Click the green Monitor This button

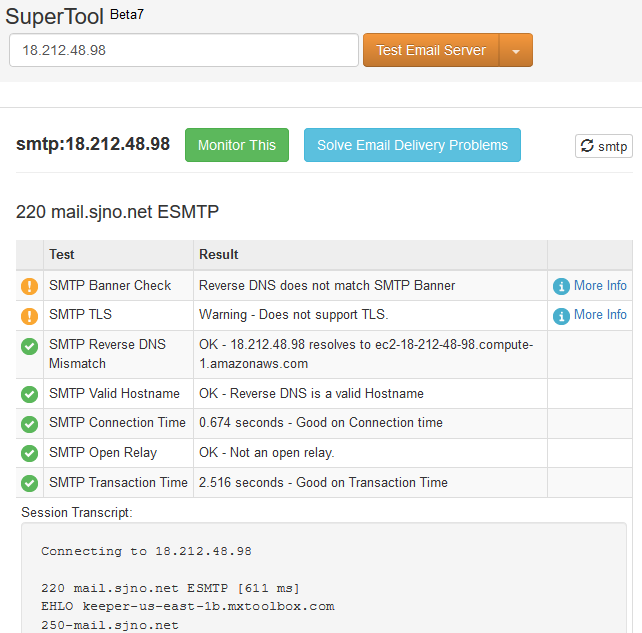tap(237, 145)
